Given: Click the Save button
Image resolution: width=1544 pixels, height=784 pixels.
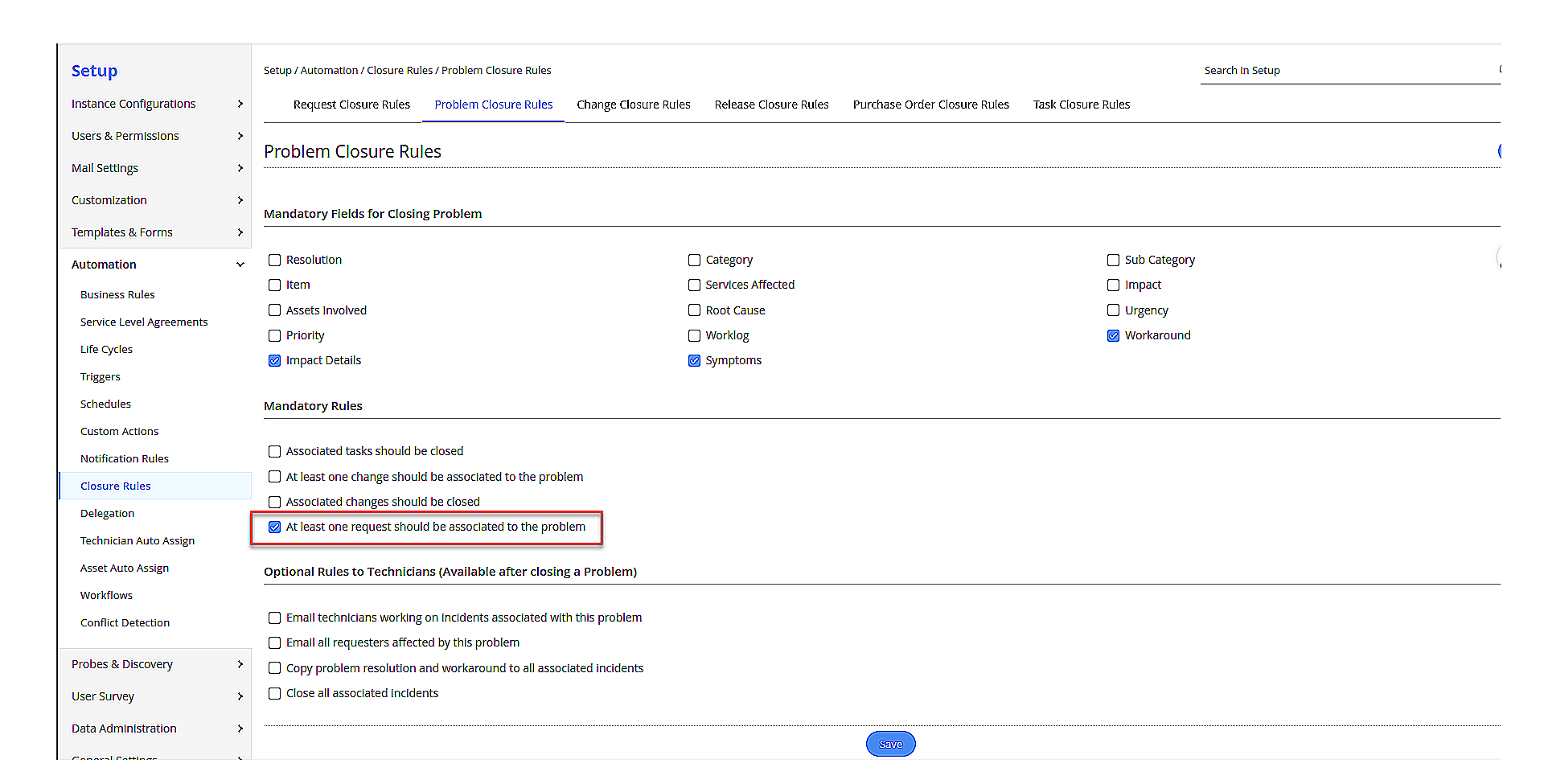Looking at the screenshot, I should click(x=890, y=744).
